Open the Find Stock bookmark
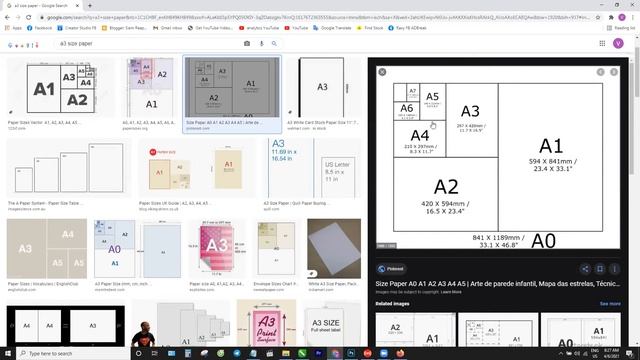Image resolution: width=640 pixels, height=360 pixels. point(370,28)
